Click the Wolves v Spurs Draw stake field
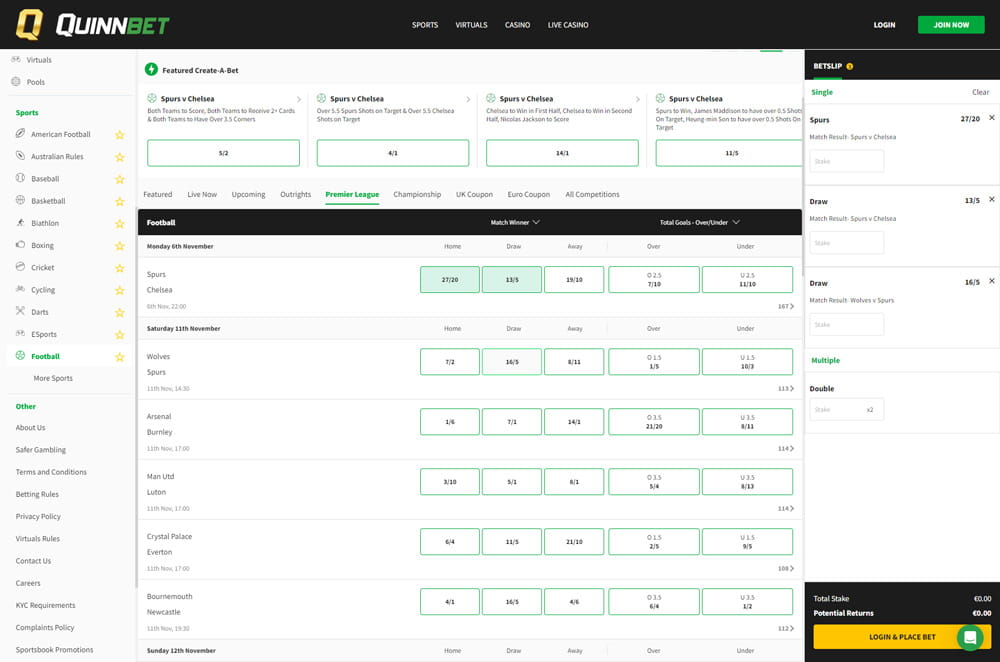The image size is (1000, 662). 847,325
